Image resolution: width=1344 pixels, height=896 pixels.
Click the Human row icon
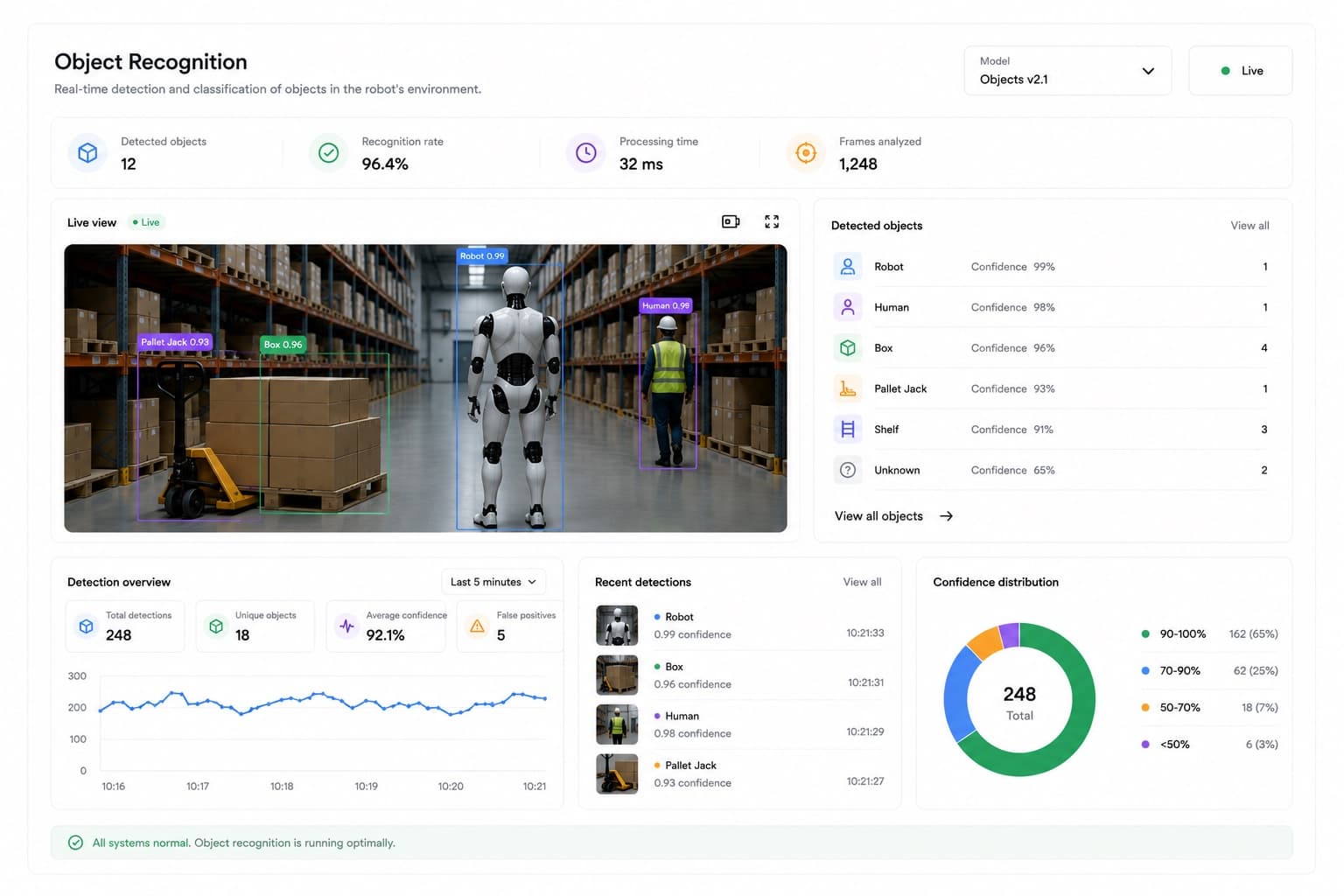pyautogui.click(x=848, y=307)
